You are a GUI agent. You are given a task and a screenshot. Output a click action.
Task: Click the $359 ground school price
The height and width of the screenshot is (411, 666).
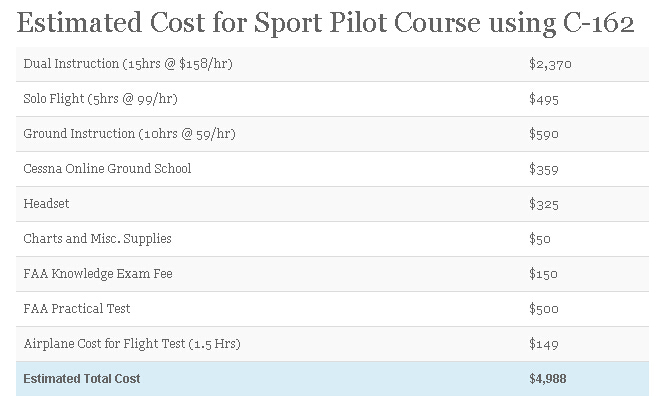[x=544, y=169]
